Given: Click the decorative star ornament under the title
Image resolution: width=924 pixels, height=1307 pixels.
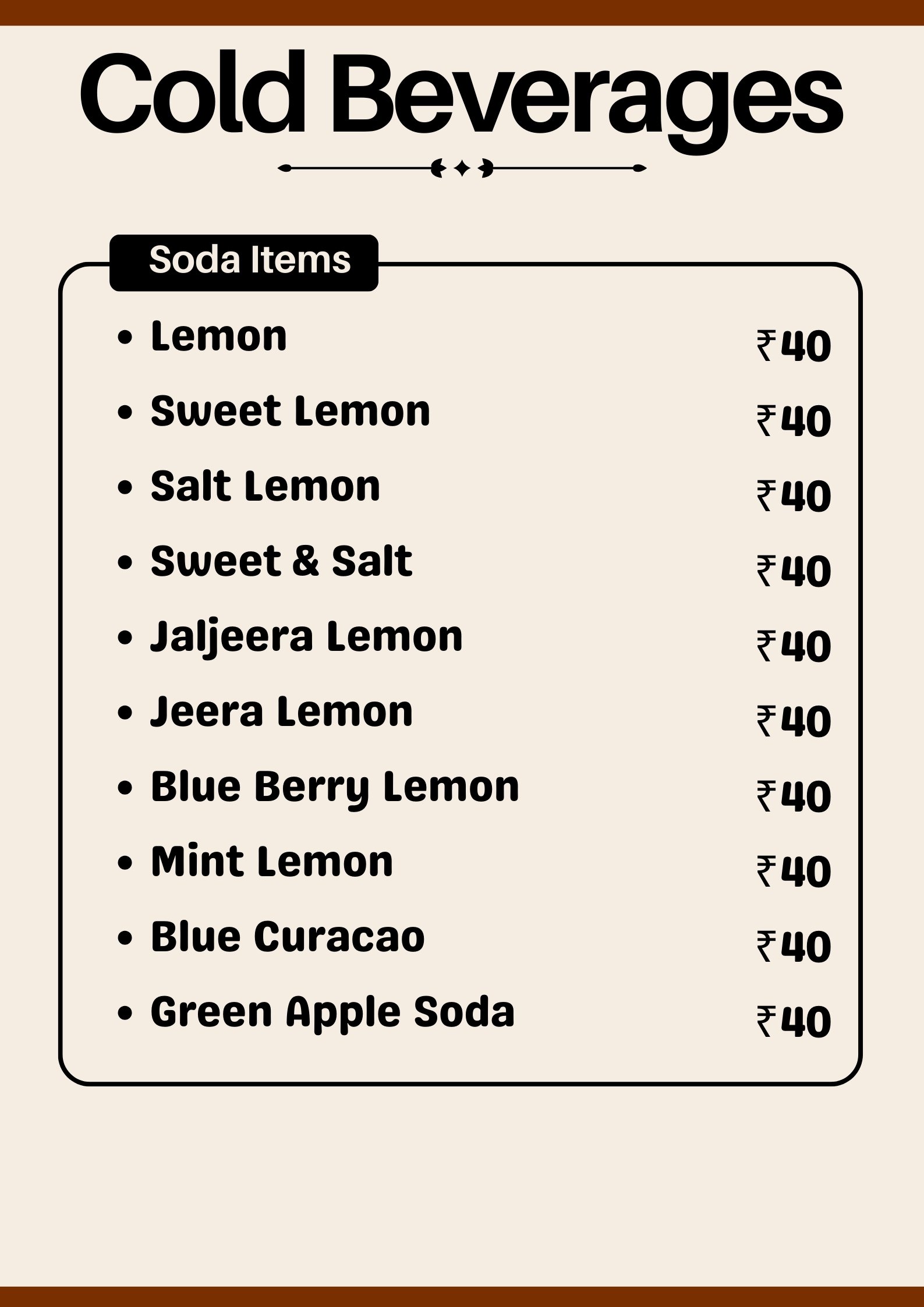Looking at the screenshot, I should pos(462,169).
